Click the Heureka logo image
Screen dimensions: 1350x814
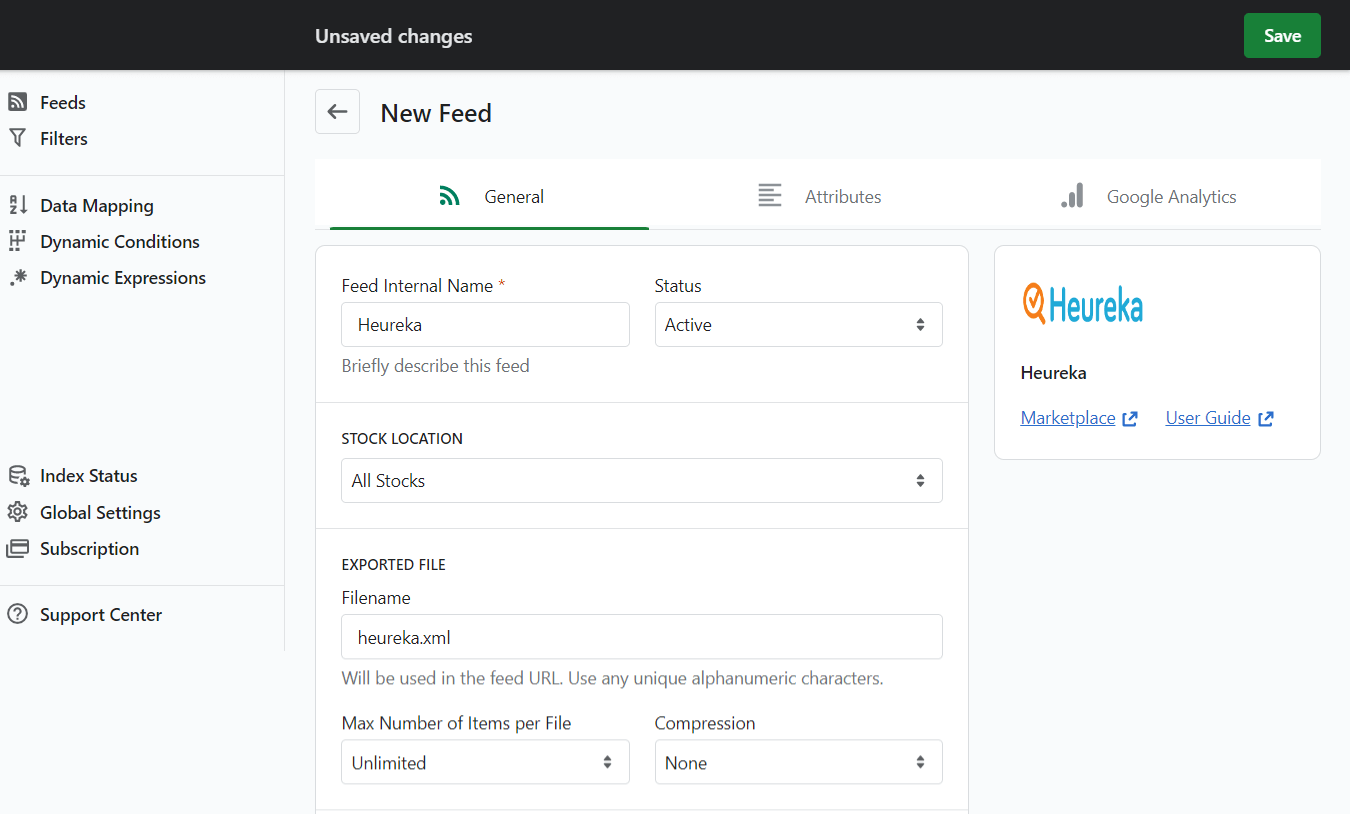pyautogui.click(x=1082, y=303)
